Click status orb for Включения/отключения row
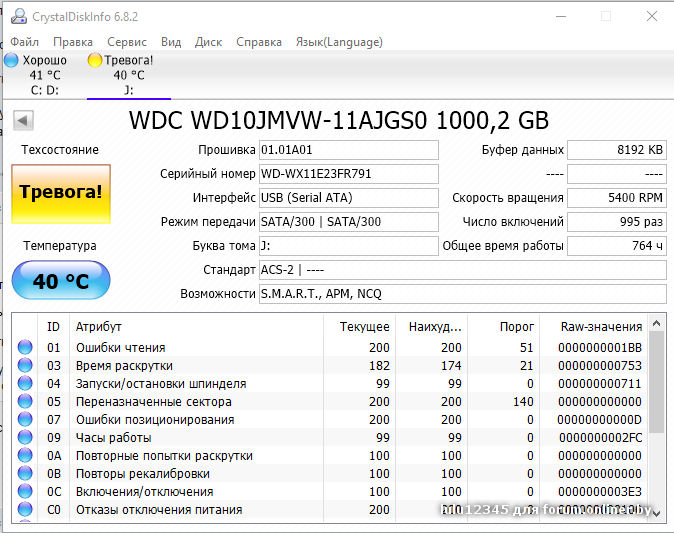Viewport: 674px width, 533px height. [x=25, y=492]
